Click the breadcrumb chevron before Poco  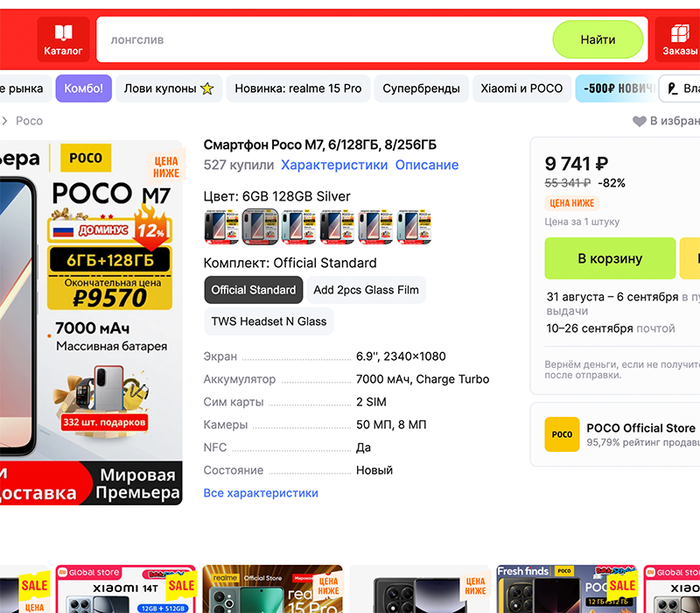click(5, 121)
